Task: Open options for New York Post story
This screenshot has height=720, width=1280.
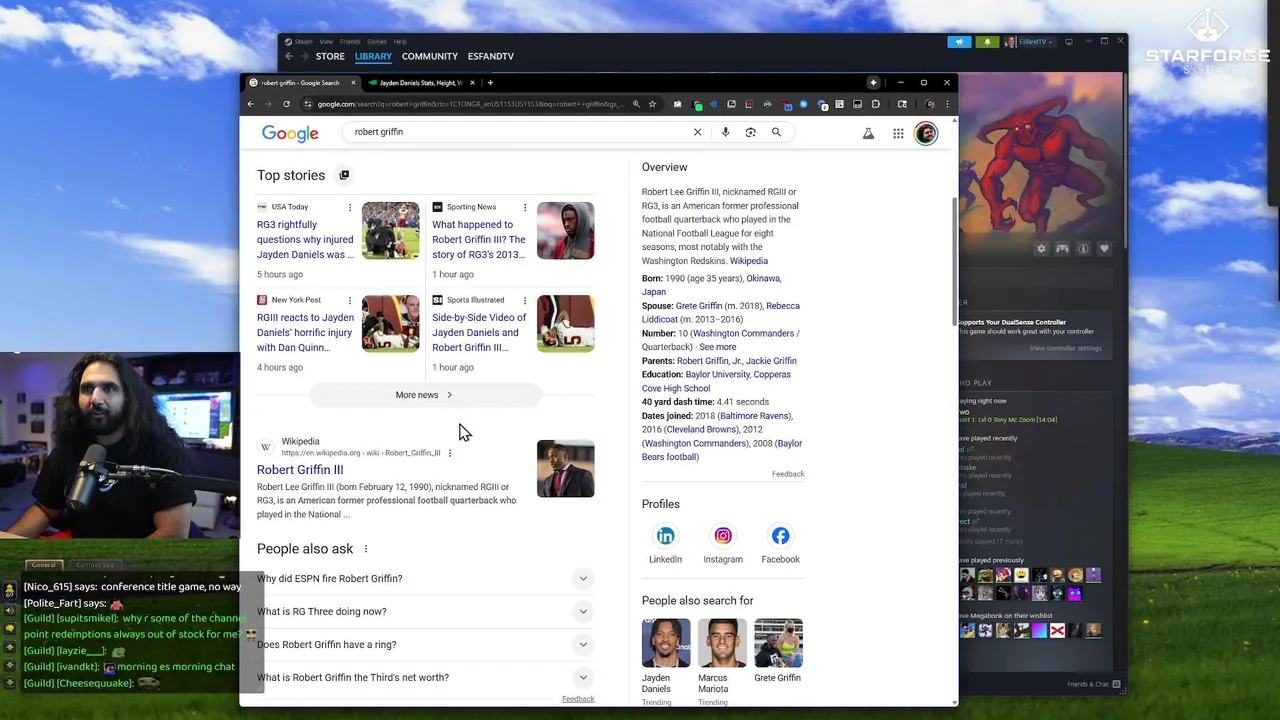Action: click(x=349, y=300)
